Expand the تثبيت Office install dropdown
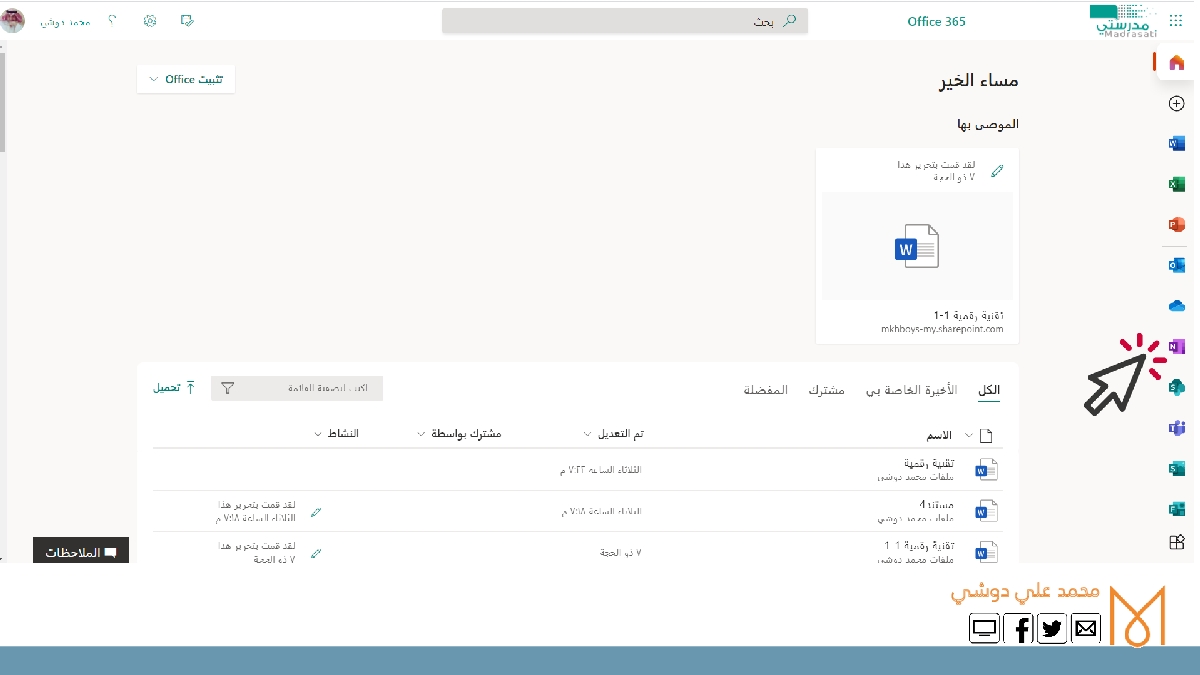Image resolution: width=1200 pixels, height=675 pixels. click(x=186, y=79)
